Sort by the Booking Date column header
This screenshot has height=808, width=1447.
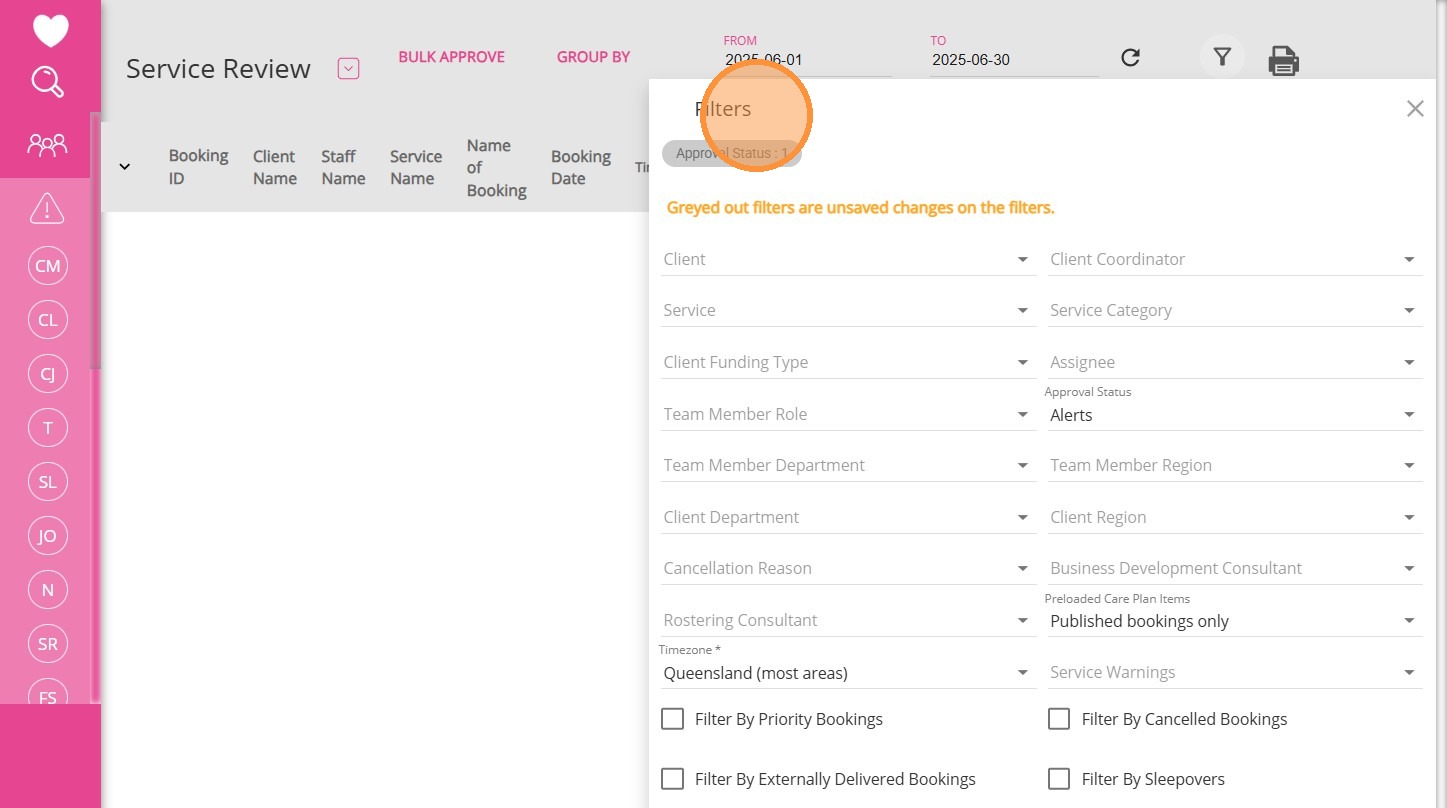580,168
